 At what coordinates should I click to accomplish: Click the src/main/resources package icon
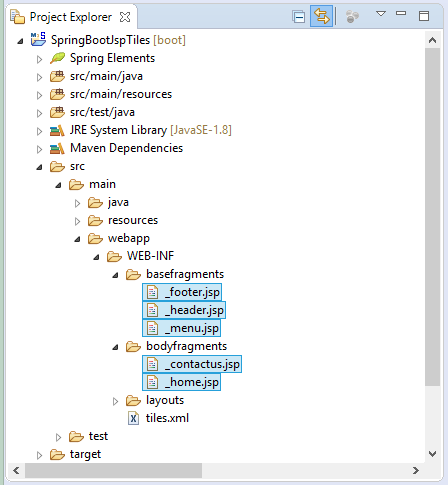click(57, 94)
